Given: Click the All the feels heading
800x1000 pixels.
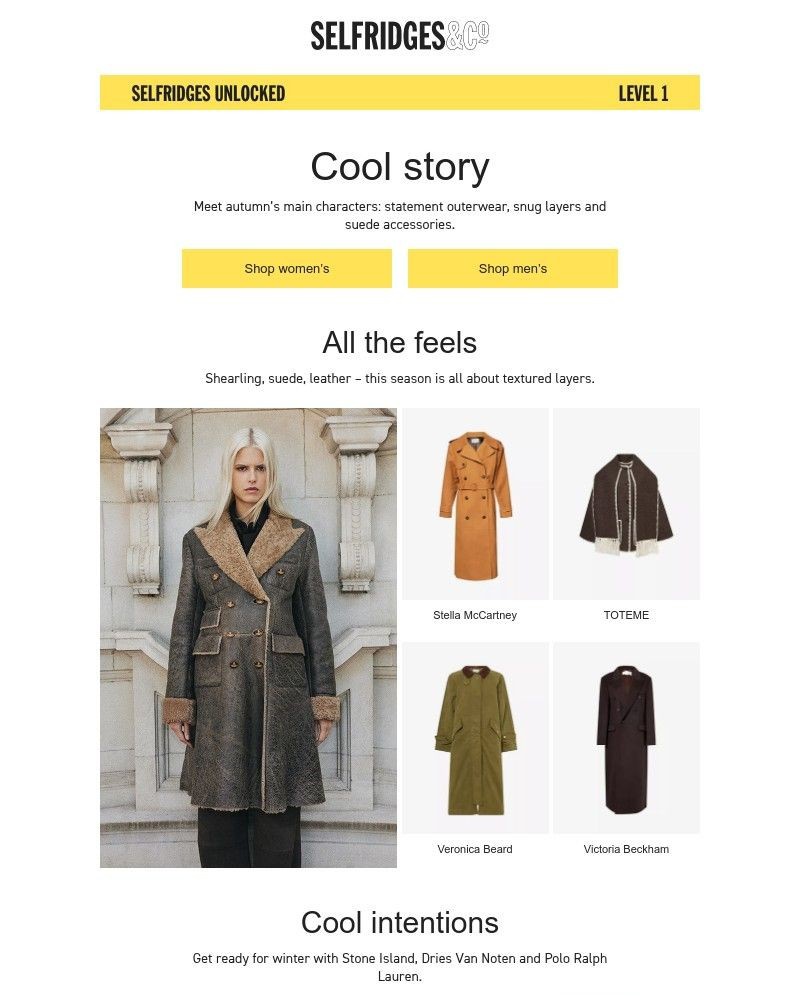Looking at the screenshot, I should point(400,342).
